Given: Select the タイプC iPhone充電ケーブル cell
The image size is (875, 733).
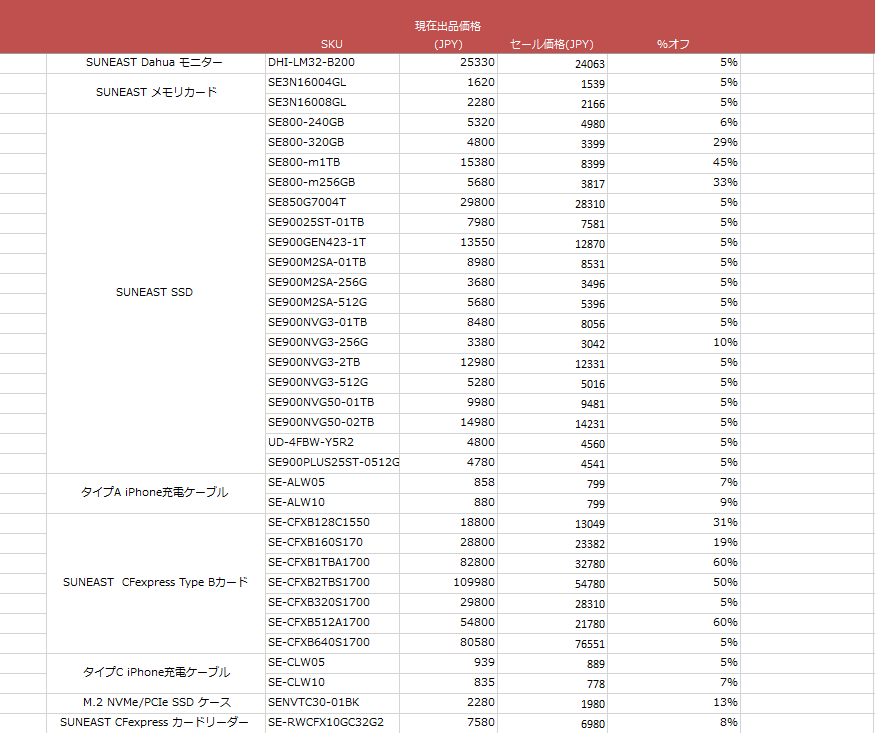Looking at the screenshot, I should pyautogui.click(x=155, y=673).
